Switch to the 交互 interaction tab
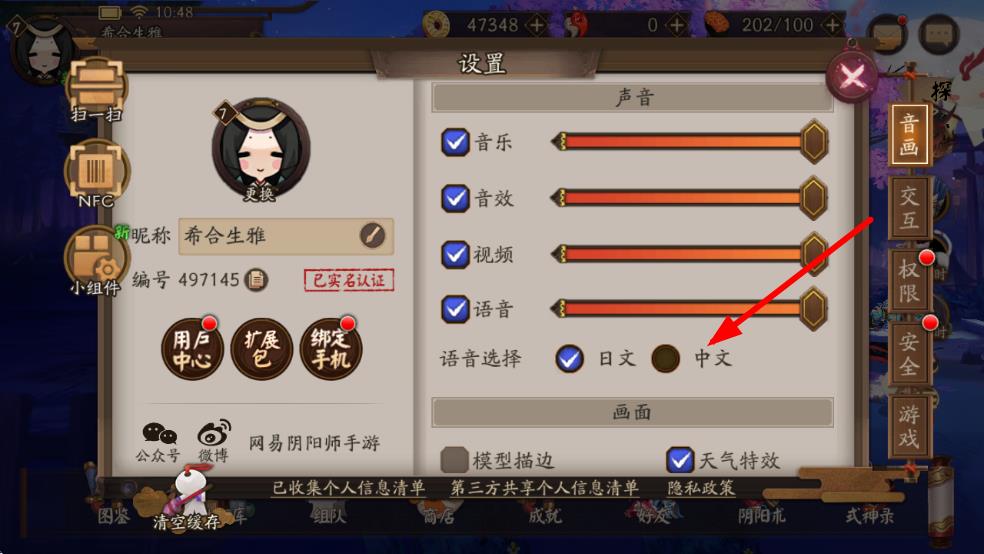 909,207
